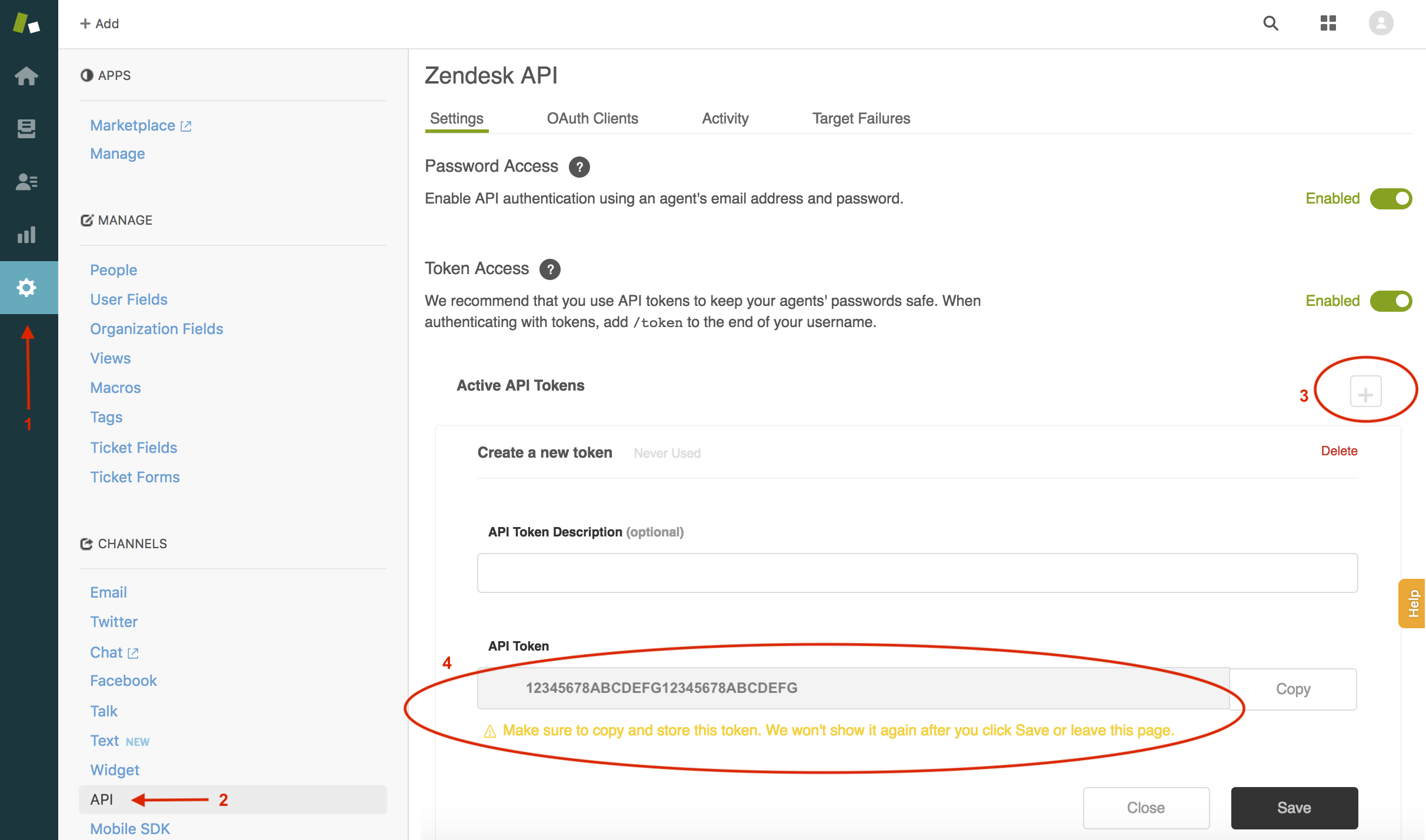Open the Zendesk products grid icon
1426x840 pixels.
click(x=1328, y=24)
